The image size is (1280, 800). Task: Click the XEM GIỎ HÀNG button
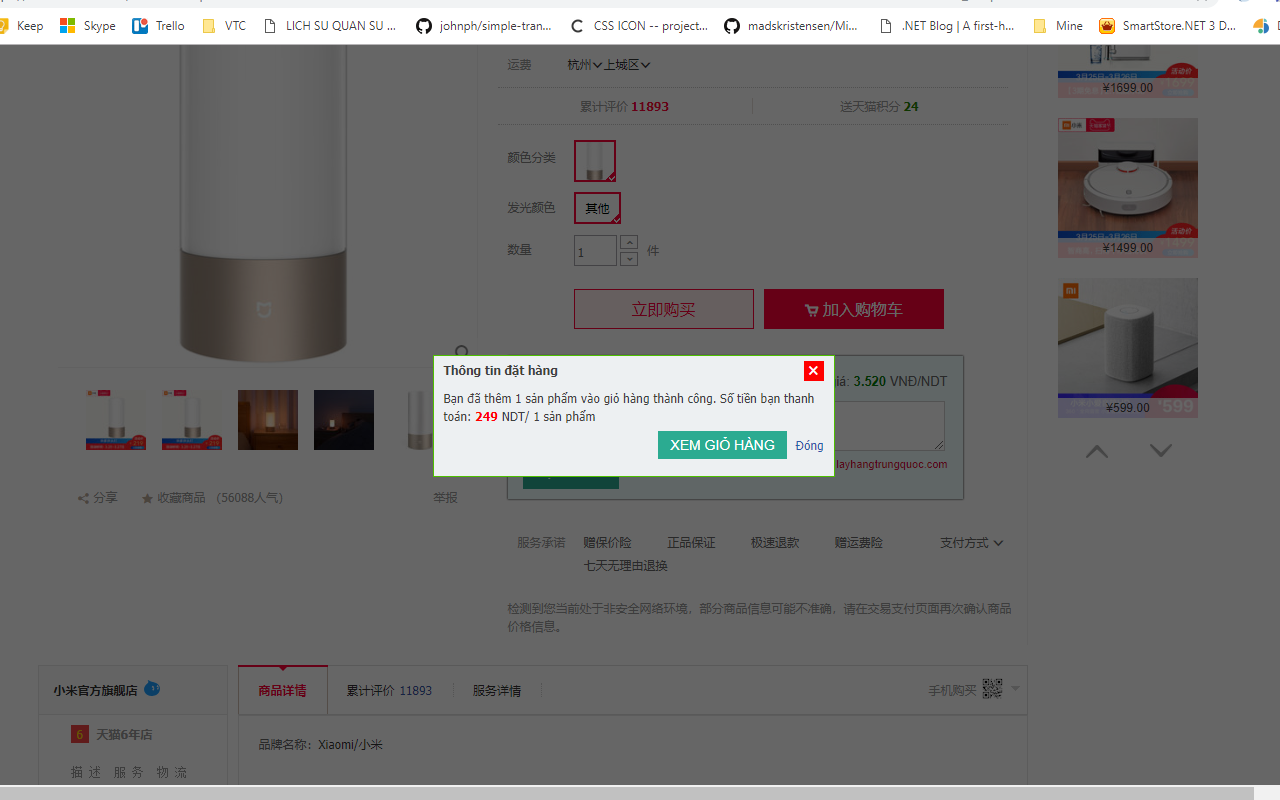(x=722, y=445)
